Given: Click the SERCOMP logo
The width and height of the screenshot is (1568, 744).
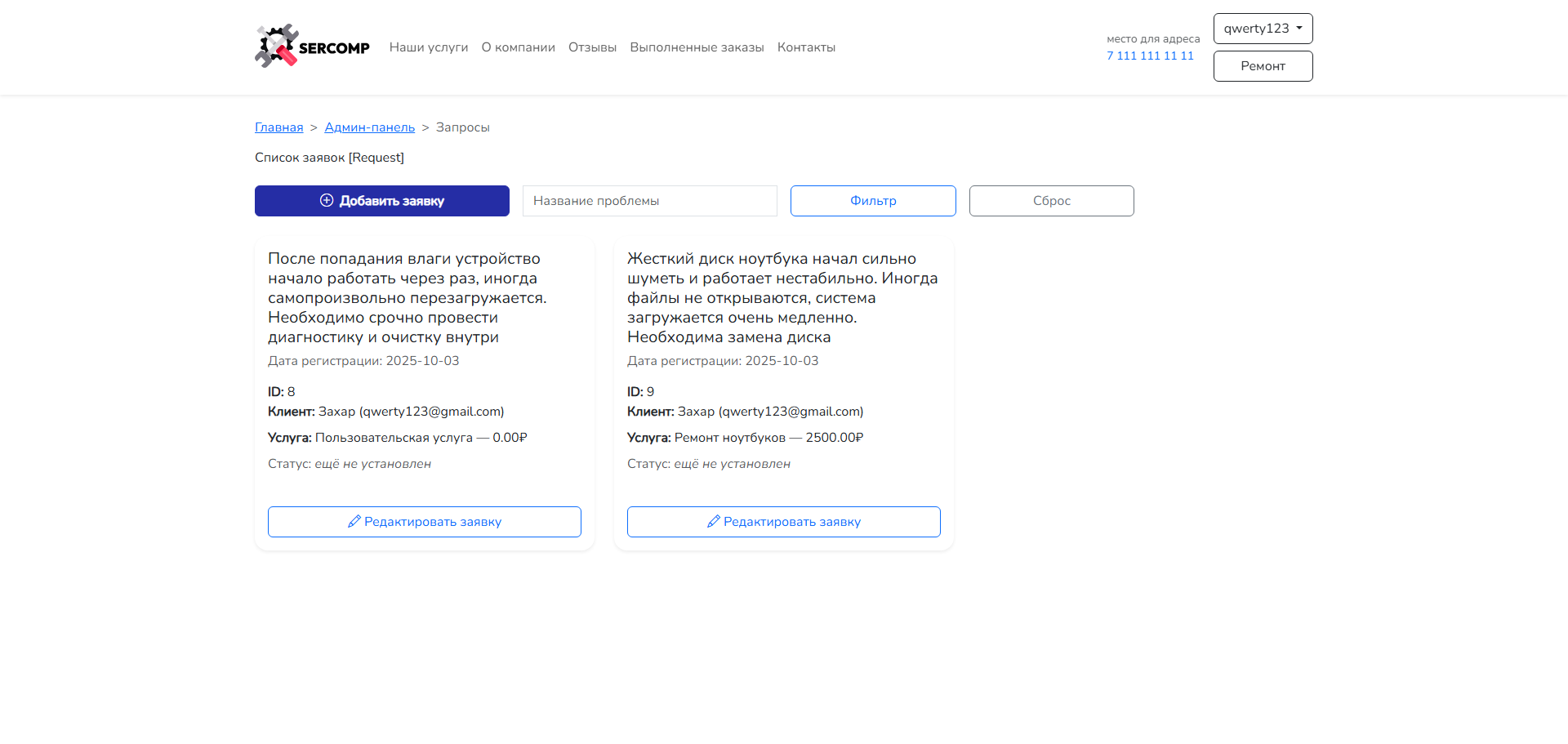Looking at the screenshot, I should pyautogui.click(x=312, y=47).
